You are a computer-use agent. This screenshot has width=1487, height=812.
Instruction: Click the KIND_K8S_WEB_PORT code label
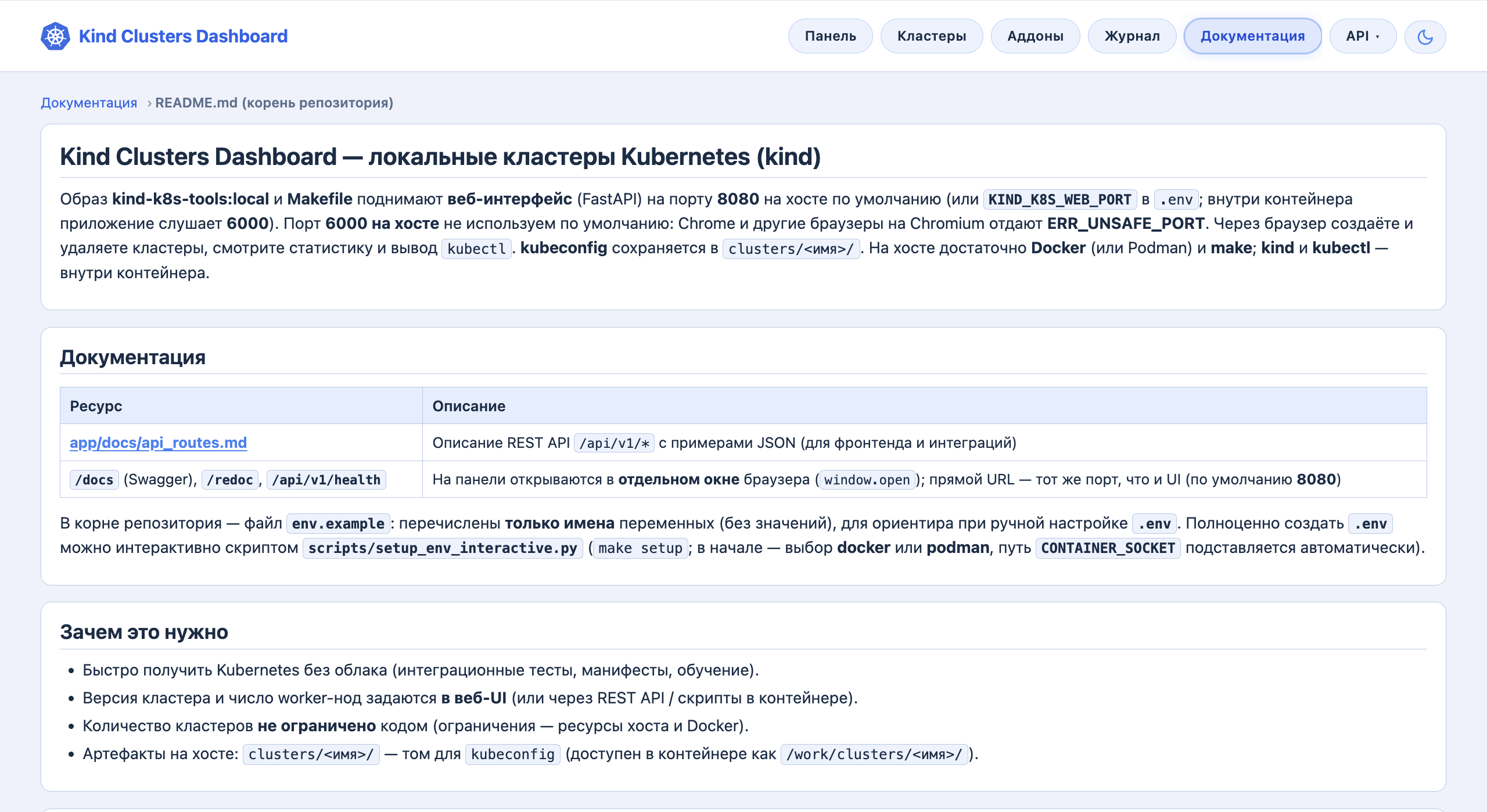pyautogui.click(x=1059, y=200)
